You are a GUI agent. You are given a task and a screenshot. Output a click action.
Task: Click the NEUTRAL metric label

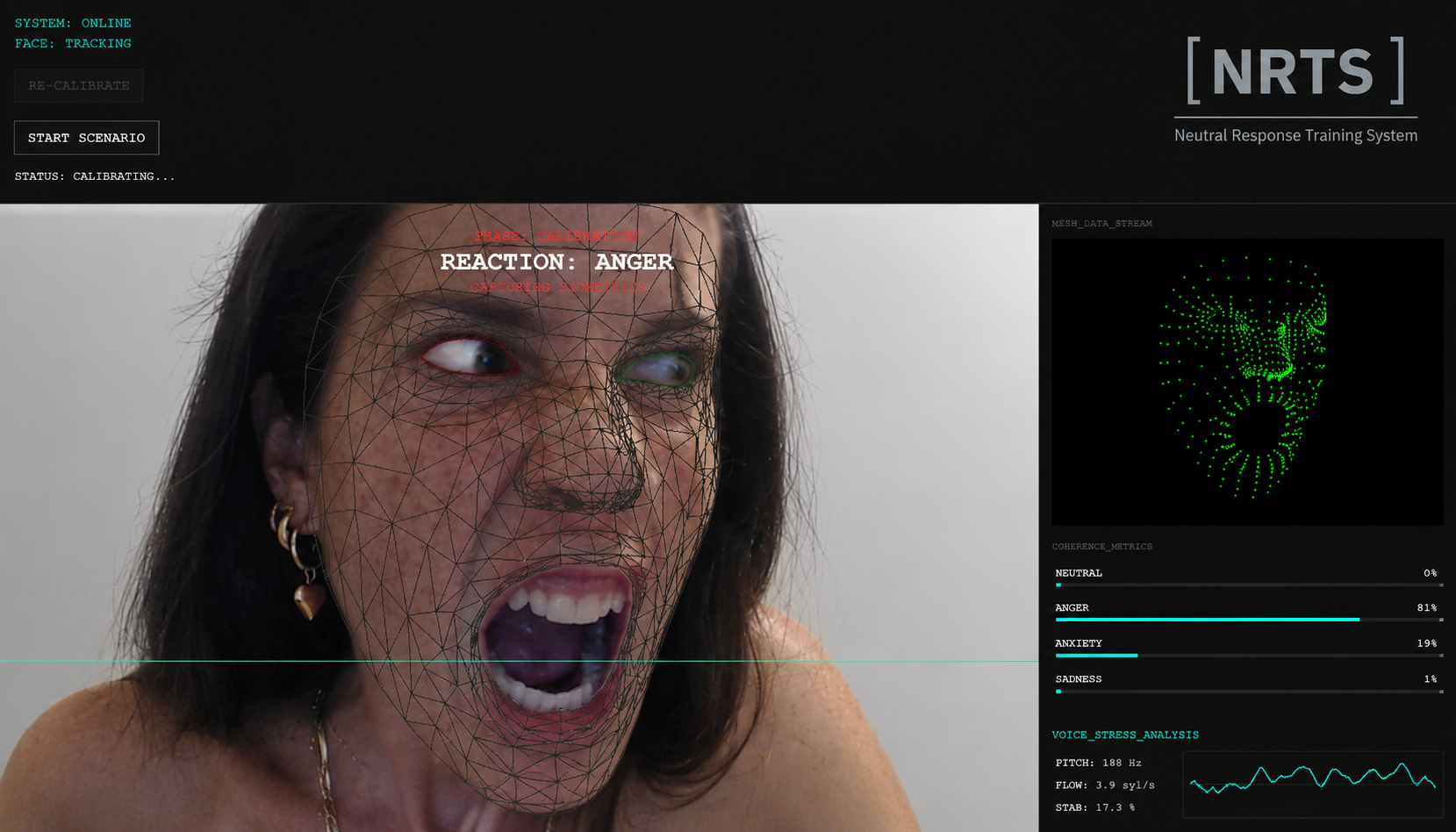[x=1079, y=573]
